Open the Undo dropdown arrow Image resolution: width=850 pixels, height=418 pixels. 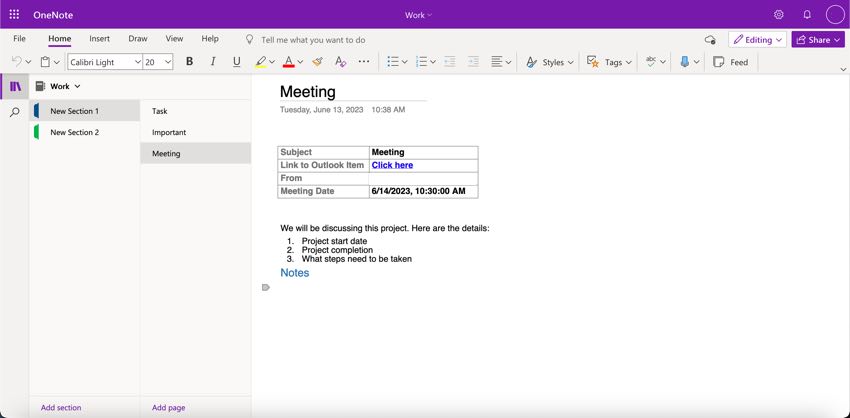click(28, 62)
